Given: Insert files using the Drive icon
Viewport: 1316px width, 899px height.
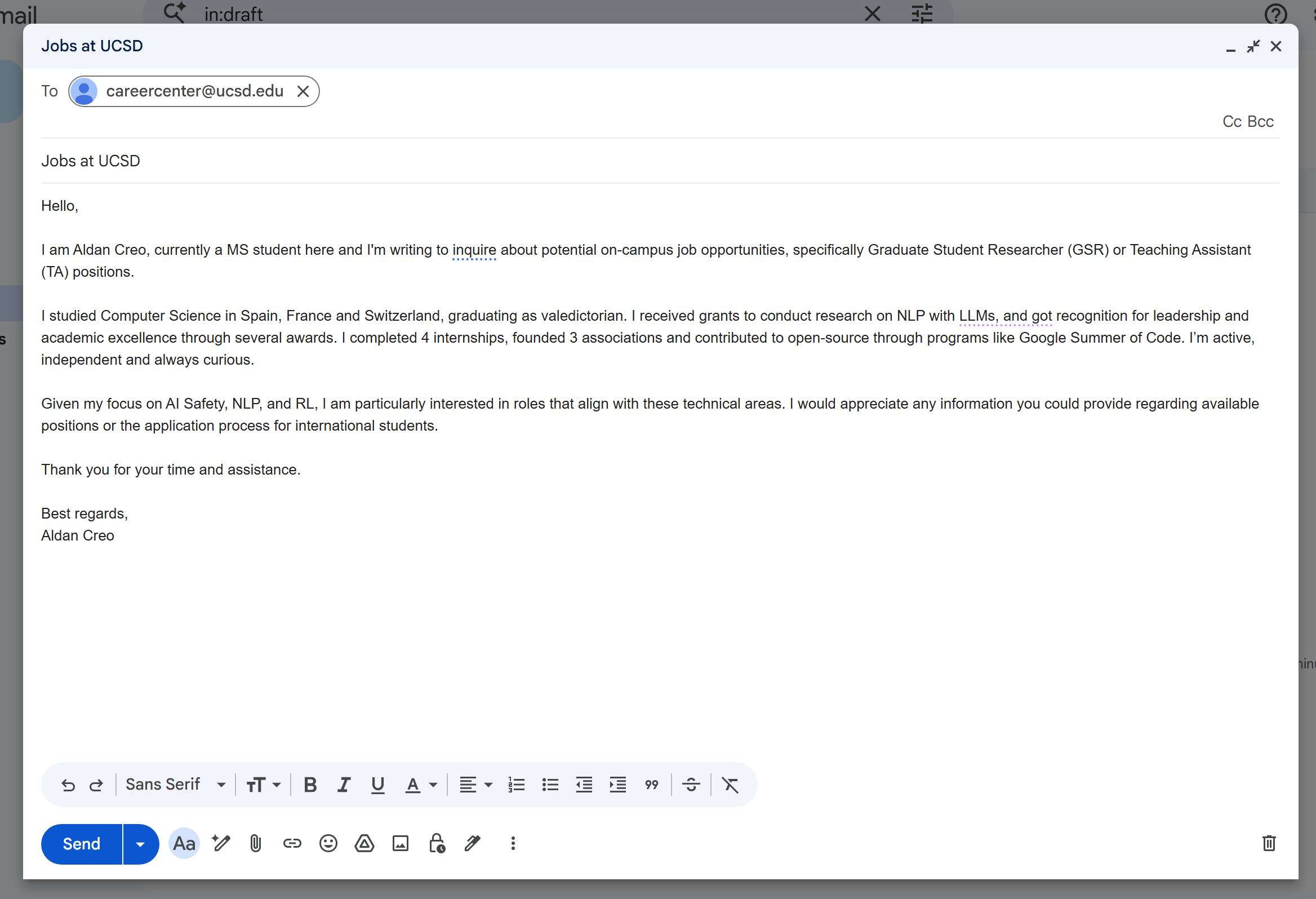Looking at the screenshot, I should [x=364, y=844].
